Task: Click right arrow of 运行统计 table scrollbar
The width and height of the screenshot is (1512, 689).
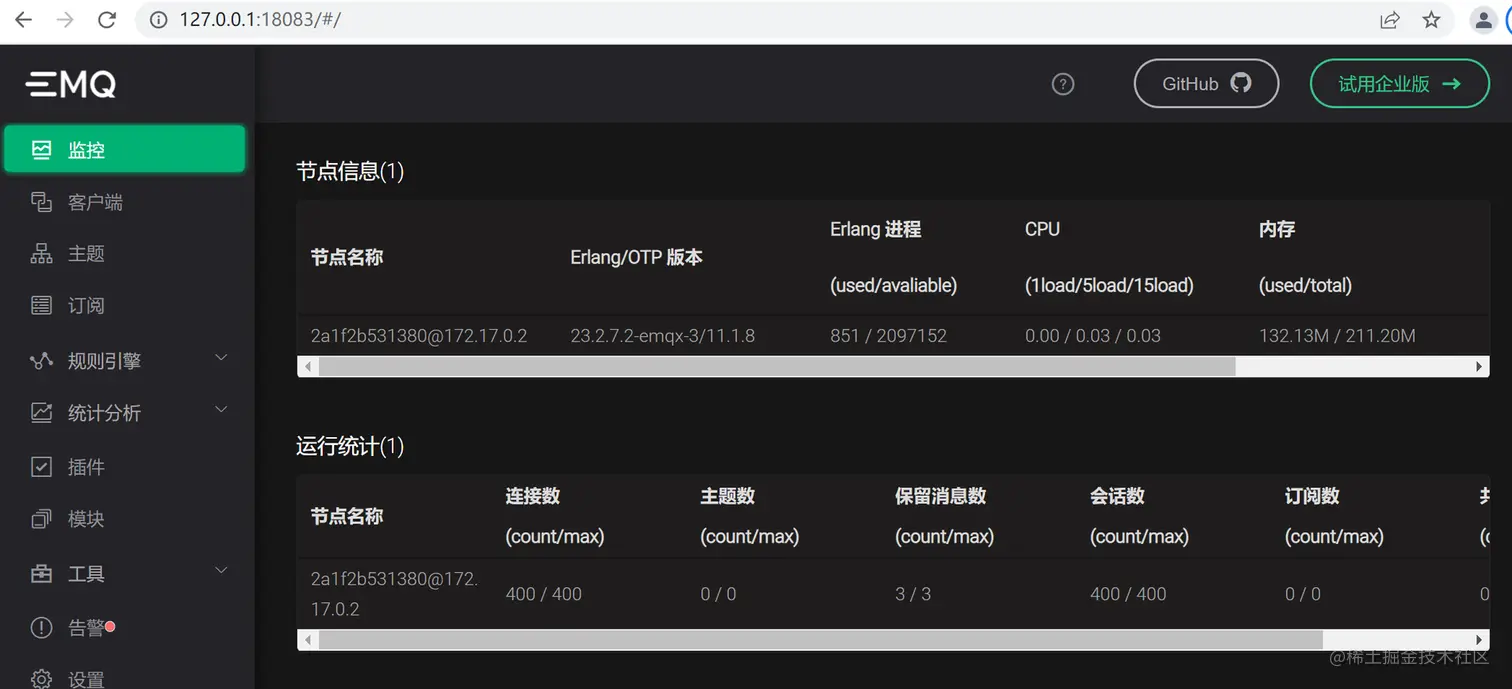Action: click(x=1480, y=639)
